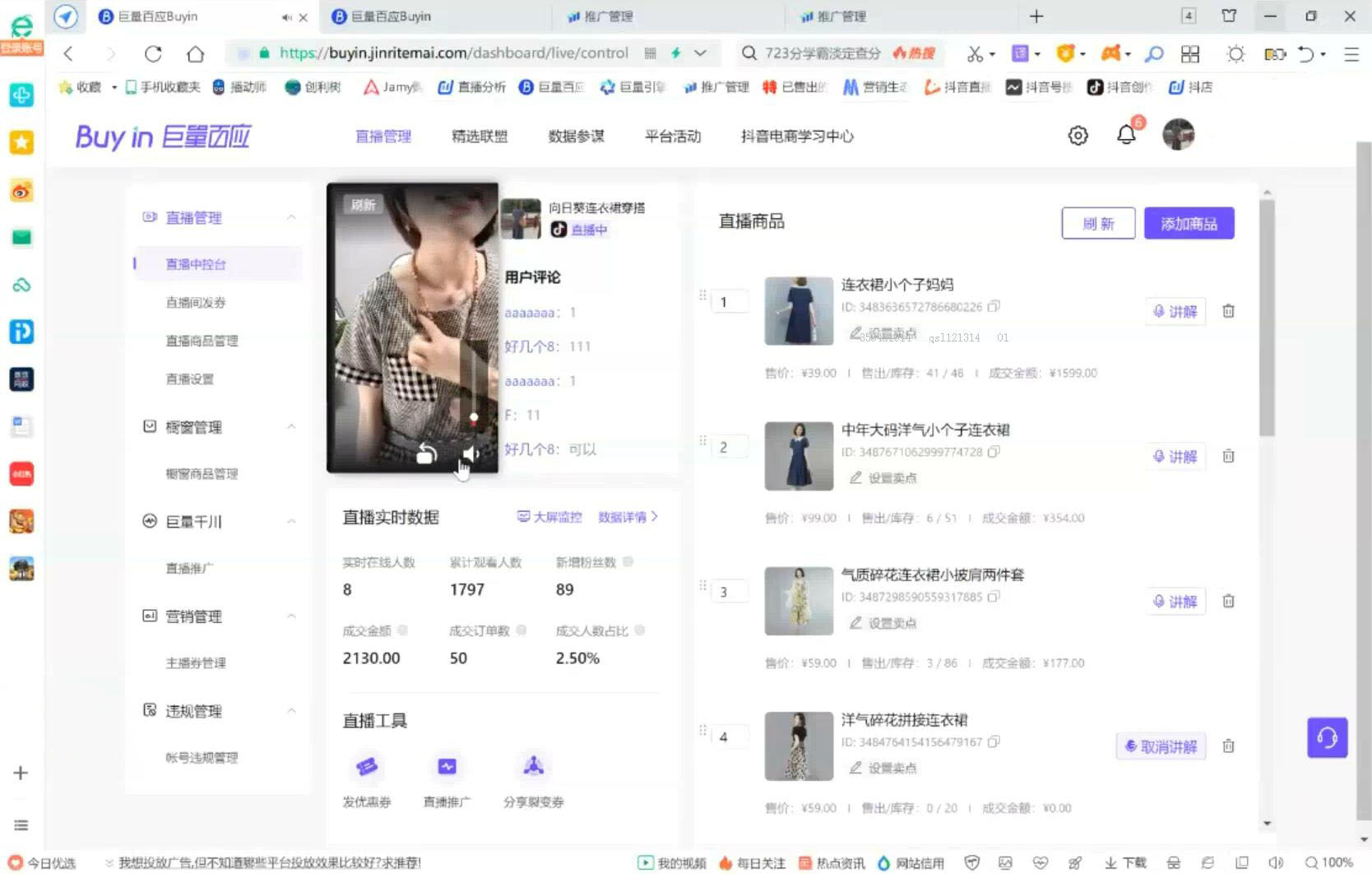This screenshot has height=874, width=1372.
Task: Click 讲解 for 连衣裙小个子妈妈
Action: [1175, 311]
